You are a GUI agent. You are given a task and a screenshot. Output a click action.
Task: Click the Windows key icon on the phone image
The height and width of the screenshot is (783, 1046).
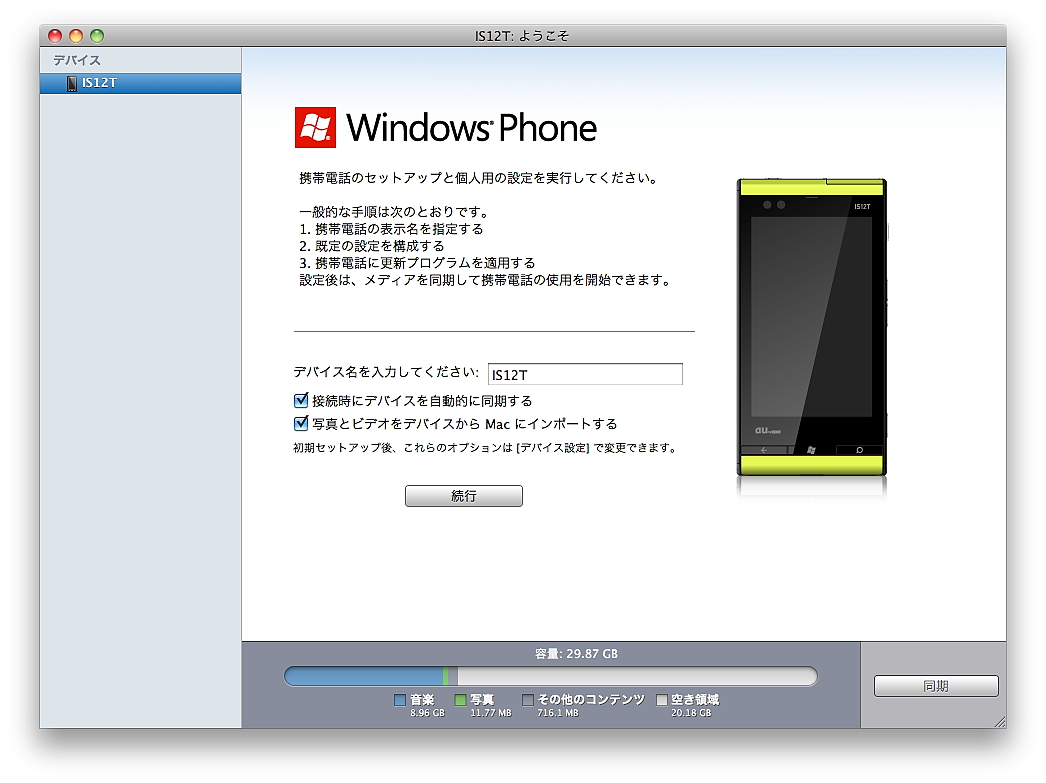[810, 449]
